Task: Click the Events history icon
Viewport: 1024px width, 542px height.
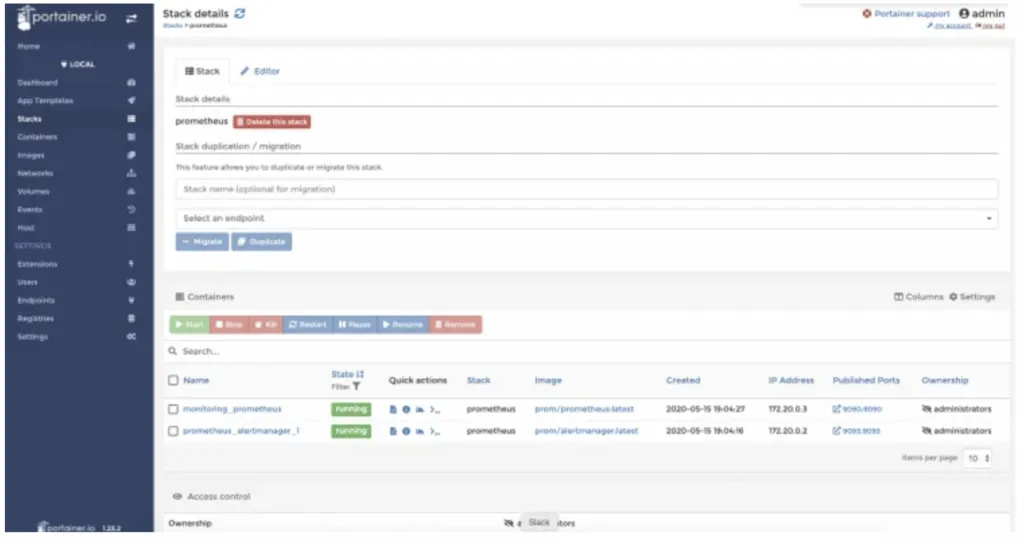Action: click(131, 210)
